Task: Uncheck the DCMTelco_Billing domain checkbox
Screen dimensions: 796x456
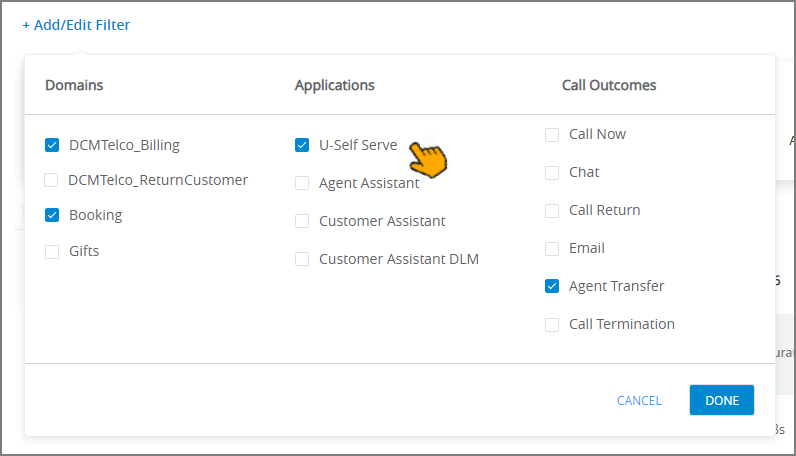Action: [x=52, y=145]
